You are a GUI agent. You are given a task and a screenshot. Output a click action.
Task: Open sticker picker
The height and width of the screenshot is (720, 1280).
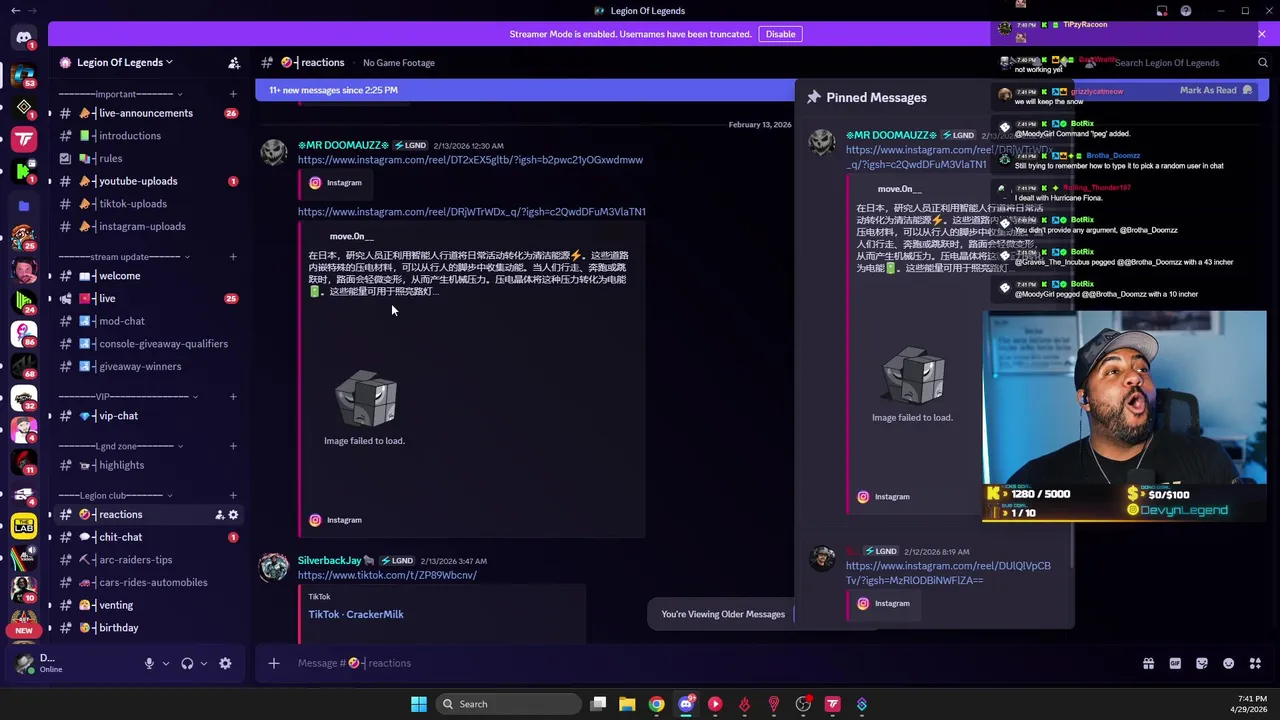pyautogui.click(x=1202, y=663)
